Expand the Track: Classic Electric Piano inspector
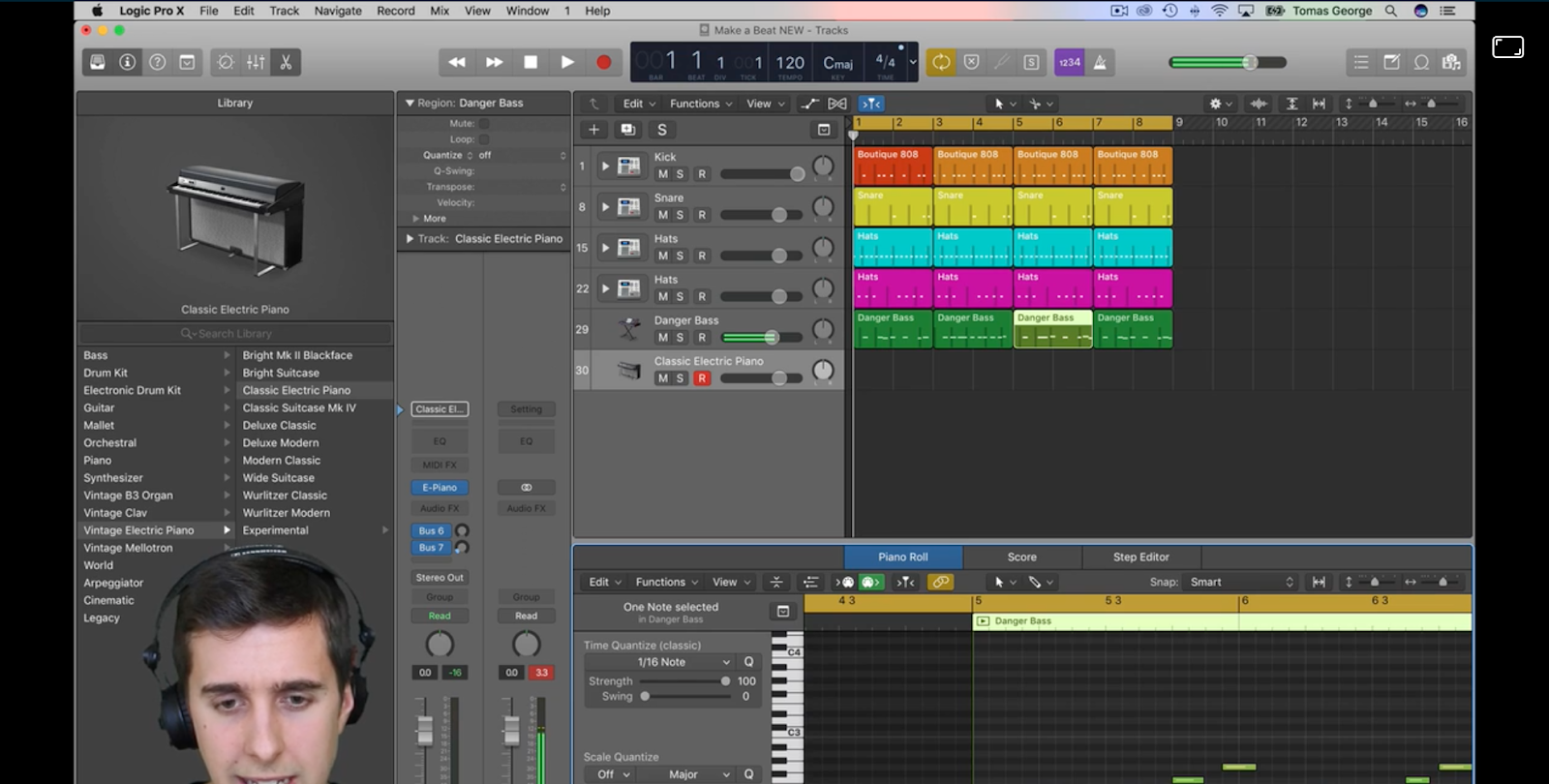Viewport: 1549px width, 784px height. coord(410,238)
